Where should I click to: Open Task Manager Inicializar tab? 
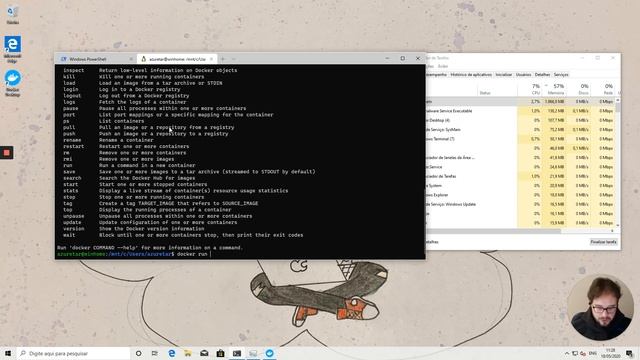pyautogui.click(x=503, y=75)
